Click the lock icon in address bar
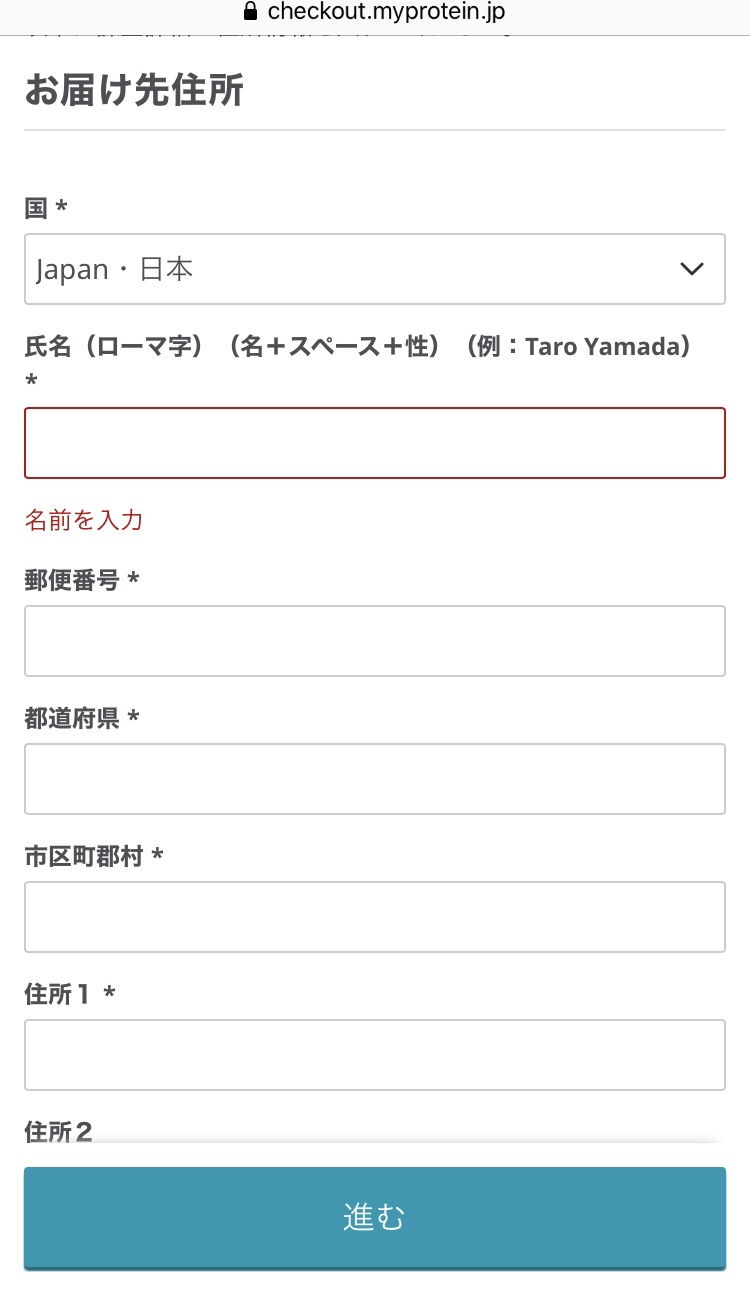Screen dimensions: 750x1291 250,12
